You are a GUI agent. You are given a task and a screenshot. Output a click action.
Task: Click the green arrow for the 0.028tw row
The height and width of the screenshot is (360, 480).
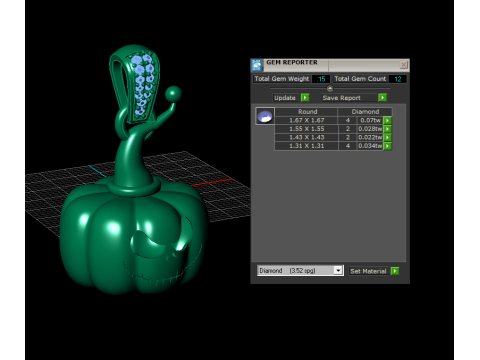click(x=387, y=129)
